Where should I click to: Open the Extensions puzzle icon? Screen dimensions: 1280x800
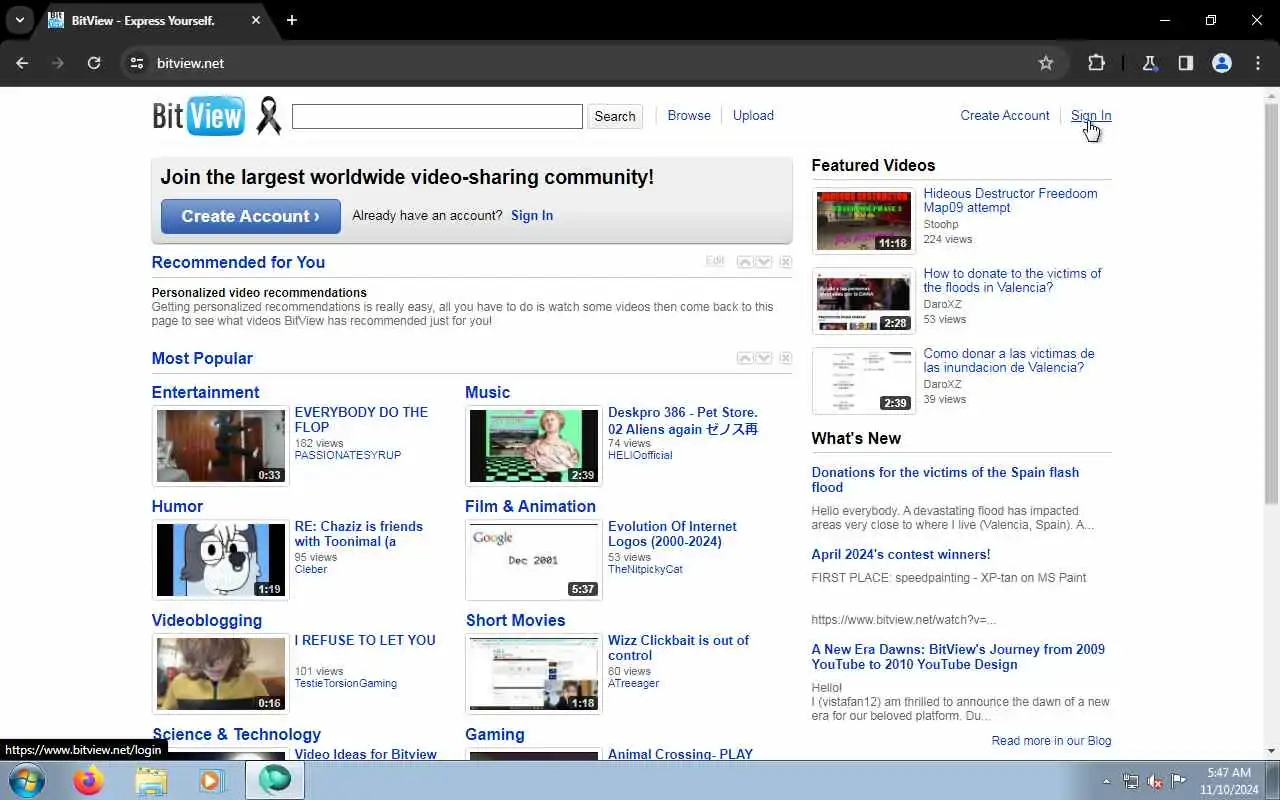click(1096, 63)
